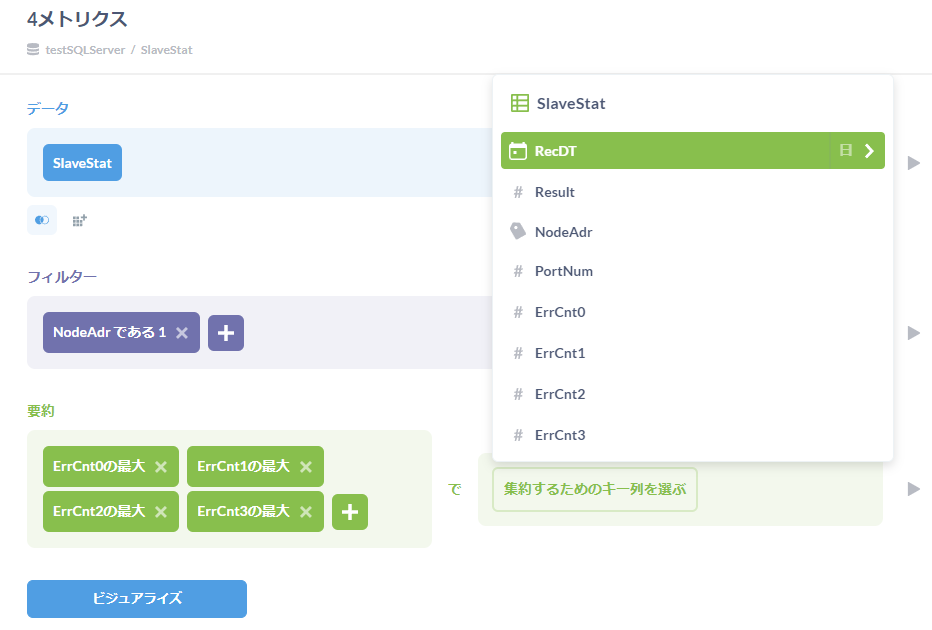This screenshot has width=932, height=630.
Task: Remove ErrCnt0 max metric
Action: [x=161, y=467]
